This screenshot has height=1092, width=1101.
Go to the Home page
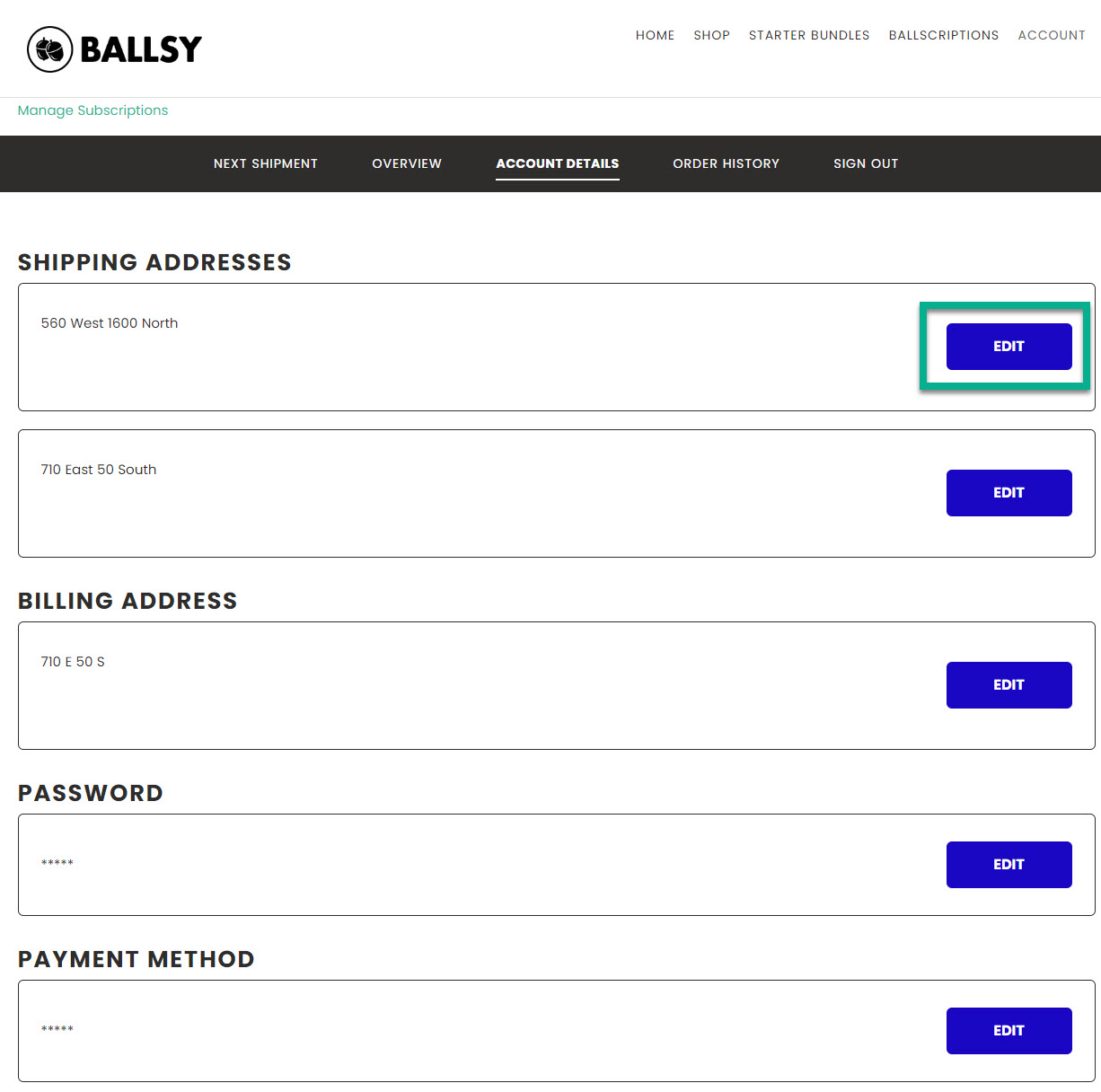[x=655, y=35]
